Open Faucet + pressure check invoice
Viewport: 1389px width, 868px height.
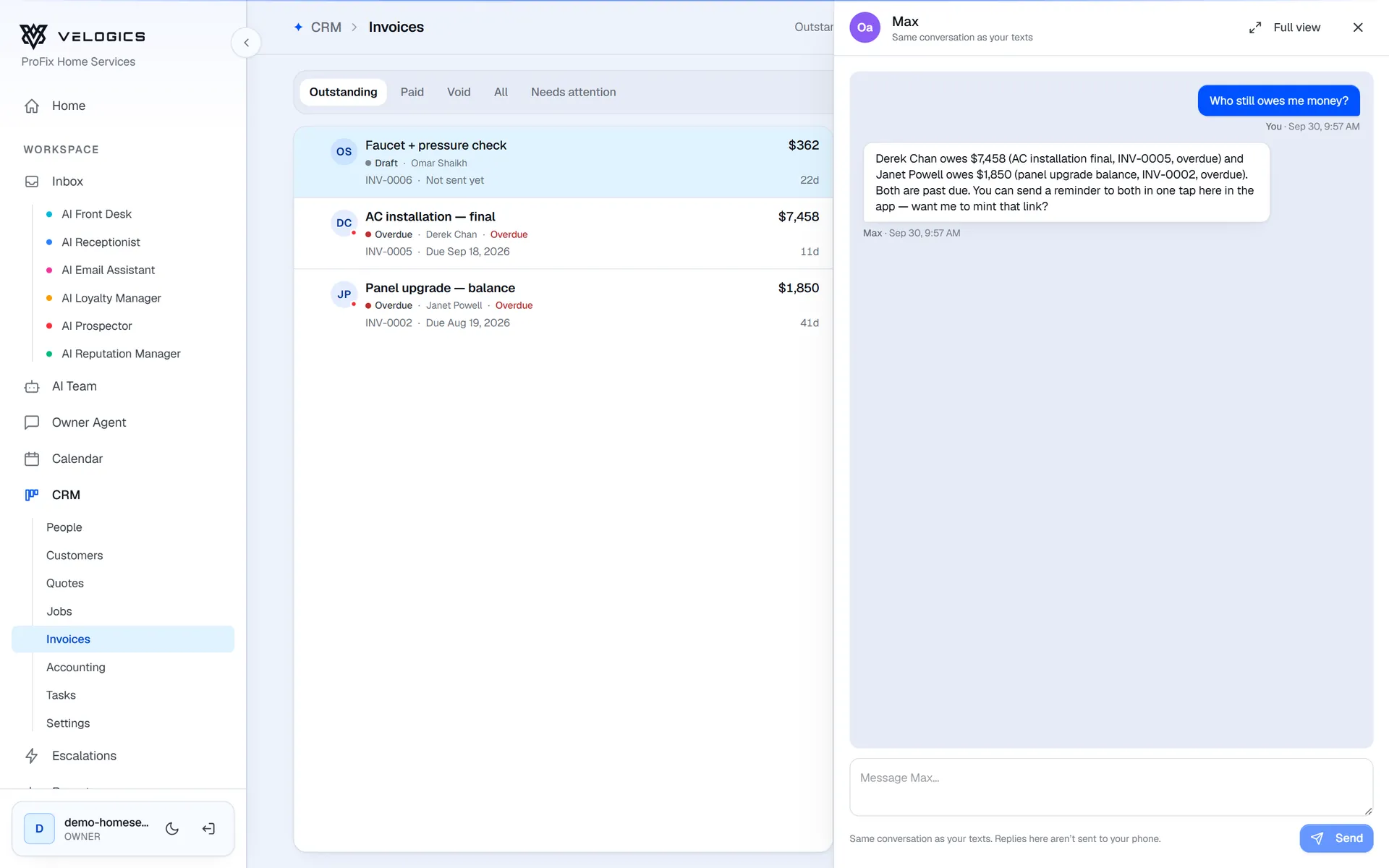563,162
